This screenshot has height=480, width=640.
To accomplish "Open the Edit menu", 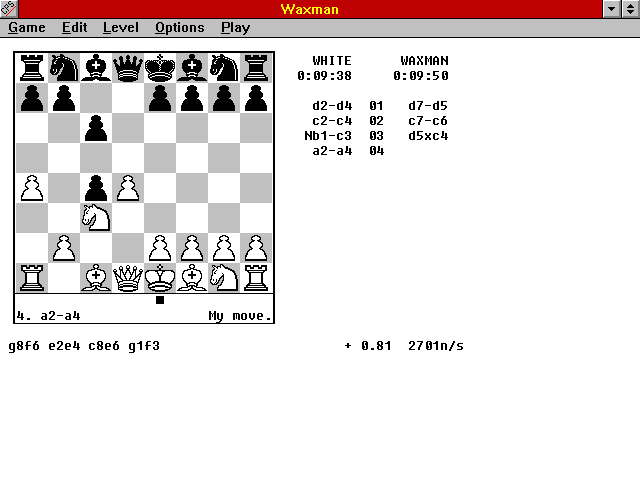I will coord(74,28).
